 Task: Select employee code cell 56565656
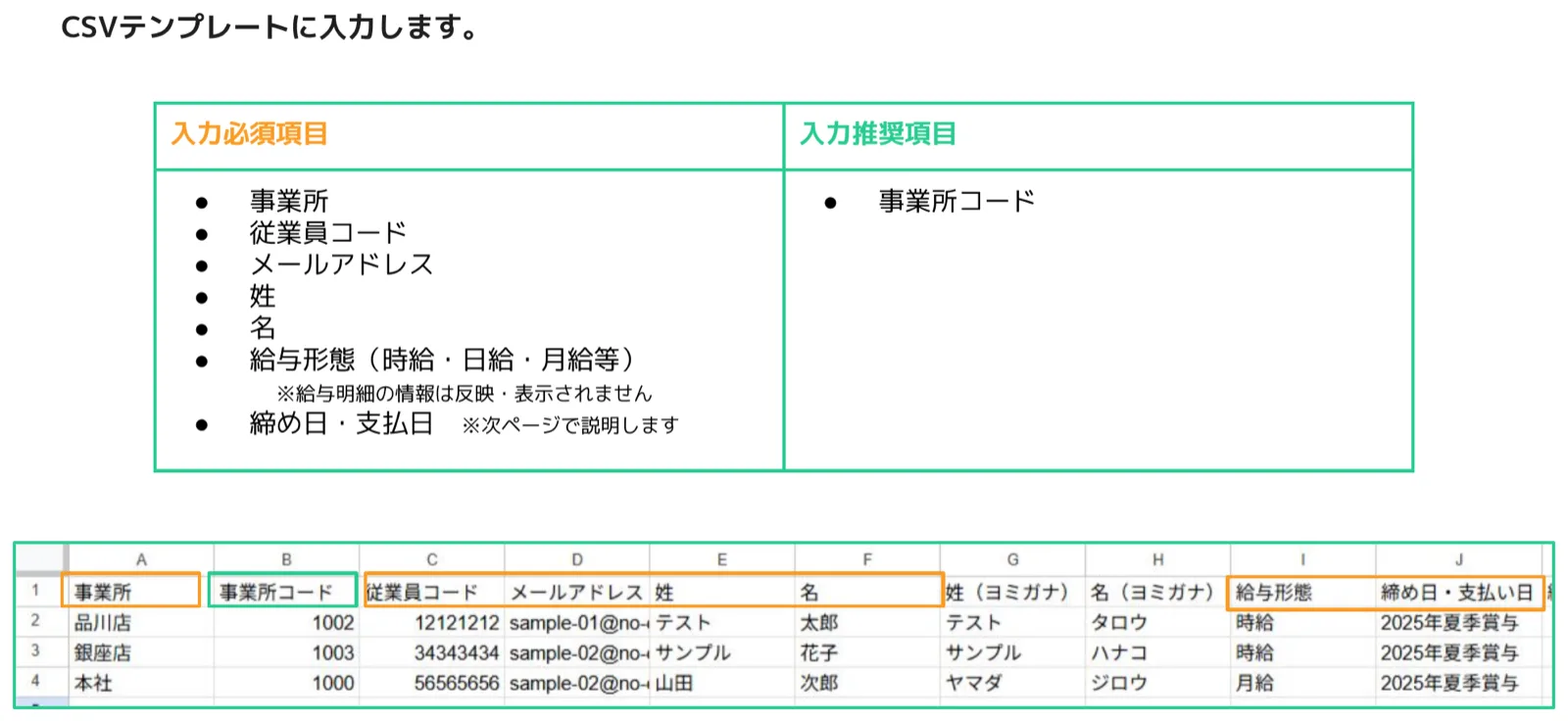(431, 683)
